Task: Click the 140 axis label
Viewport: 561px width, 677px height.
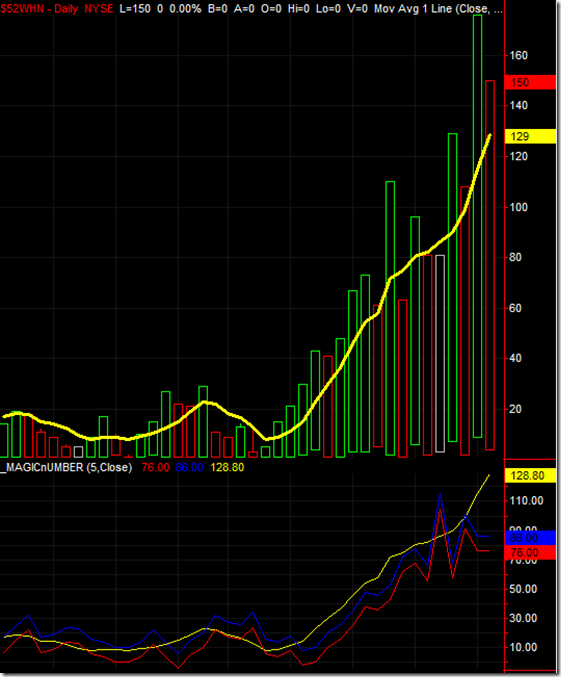Action: (518, 105)
